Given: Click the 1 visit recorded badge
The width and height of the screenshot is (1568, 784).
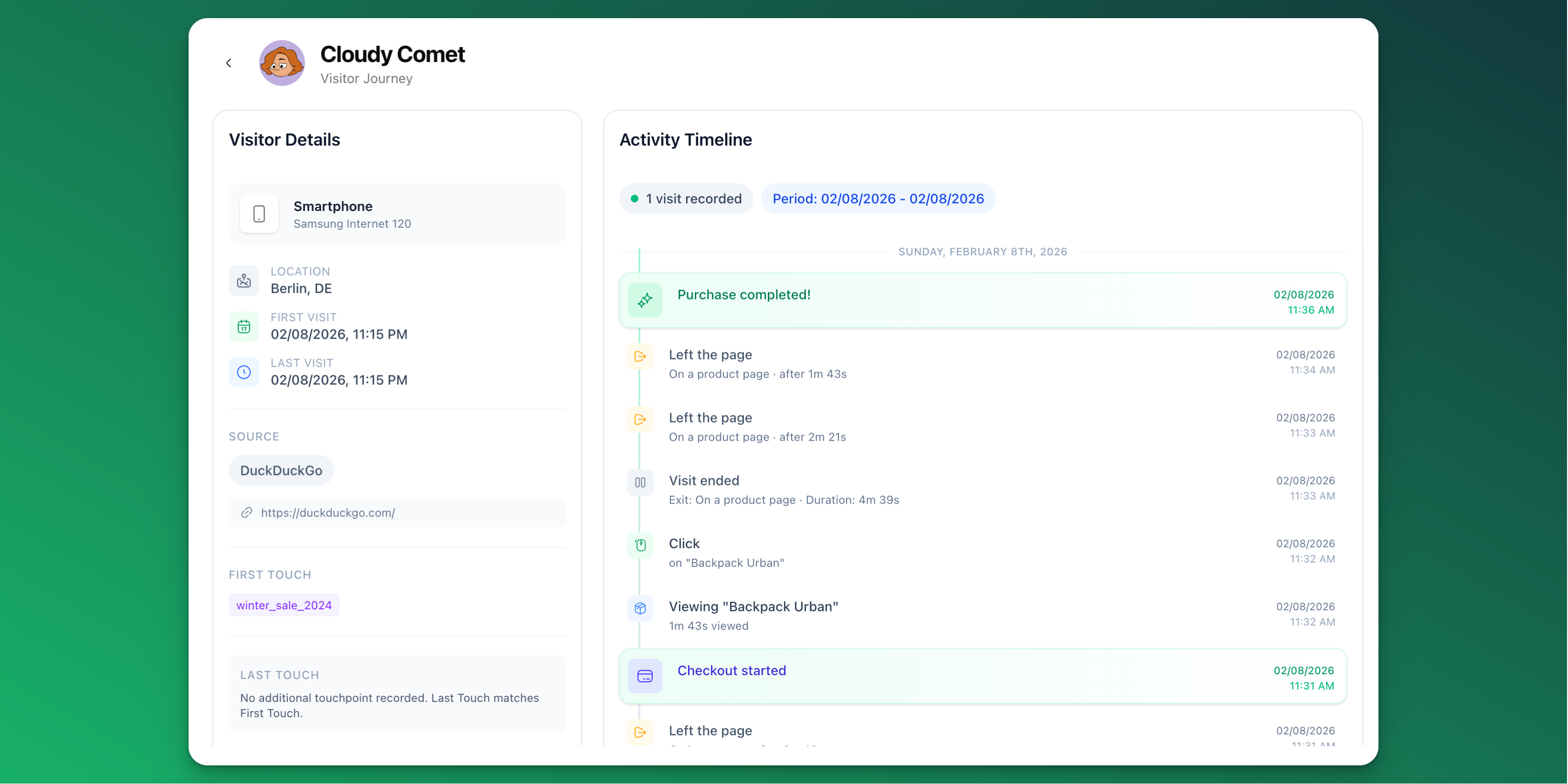Looking at the screenshot, I should [x=686, y=199].
